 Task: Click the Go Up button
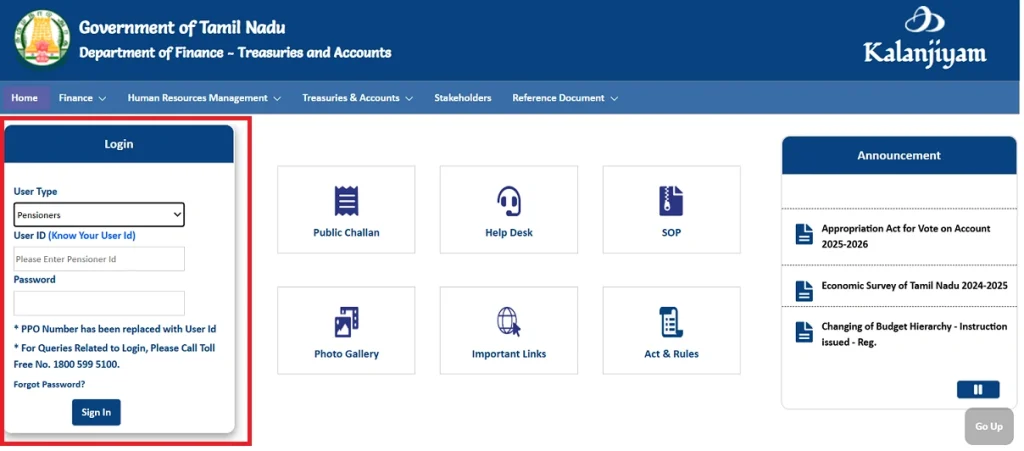tap(989, 426)
